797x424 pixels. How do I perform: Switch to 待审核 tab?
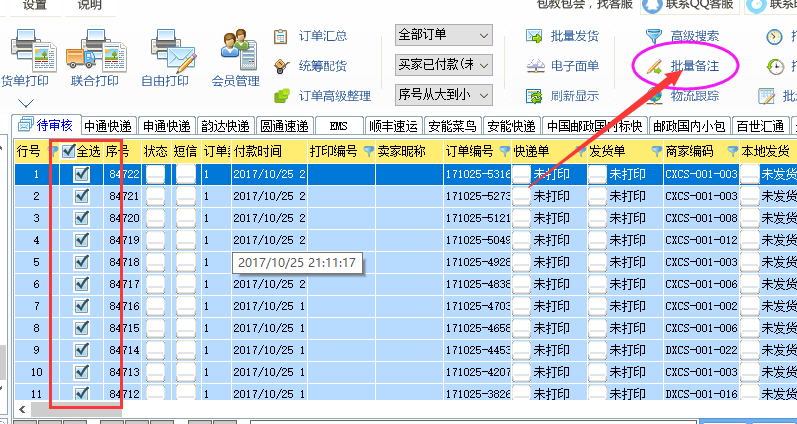[x=46, y=125]
